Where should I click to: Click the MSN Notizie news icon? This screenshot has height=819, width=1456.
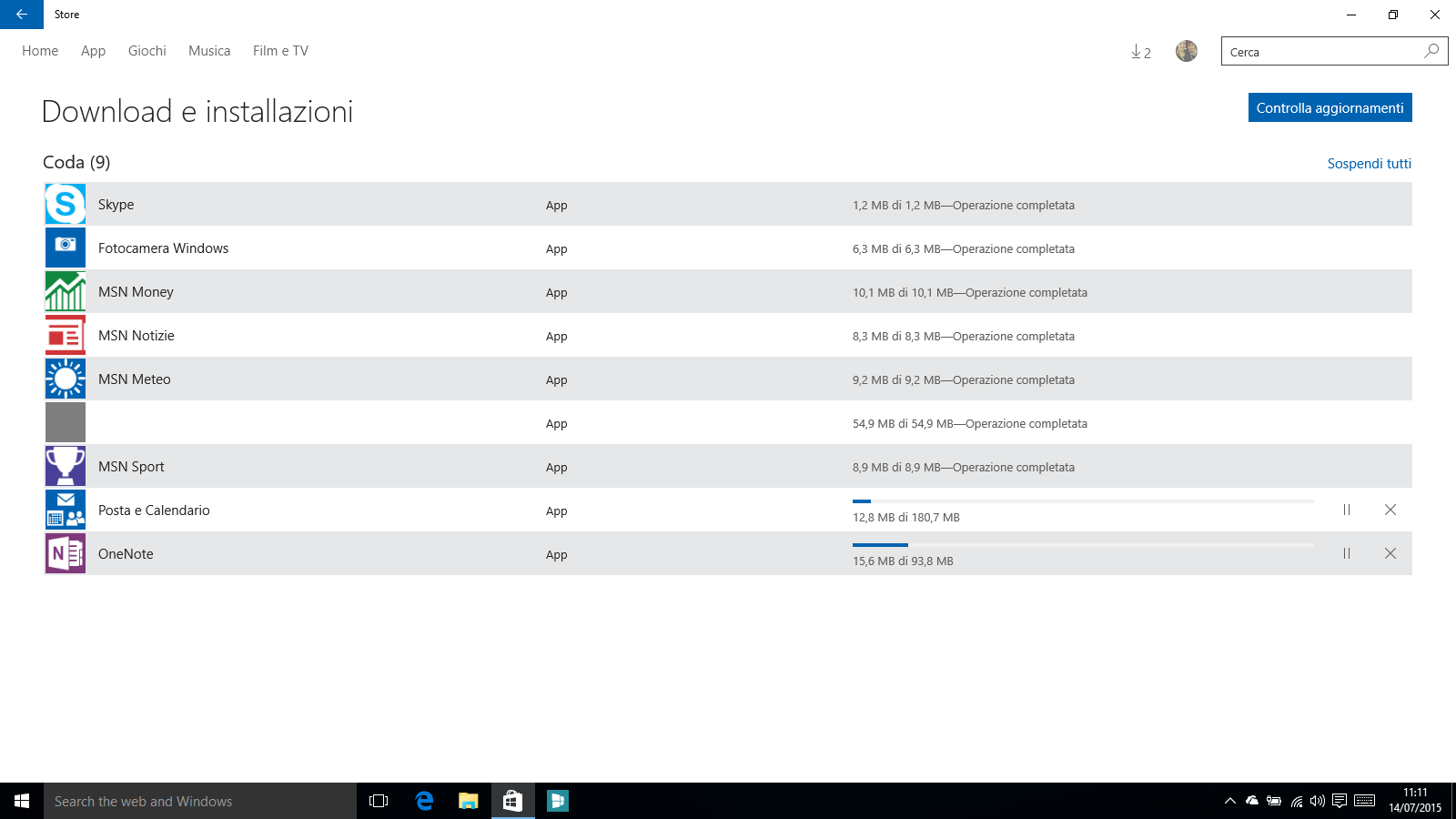click(66, 335)
